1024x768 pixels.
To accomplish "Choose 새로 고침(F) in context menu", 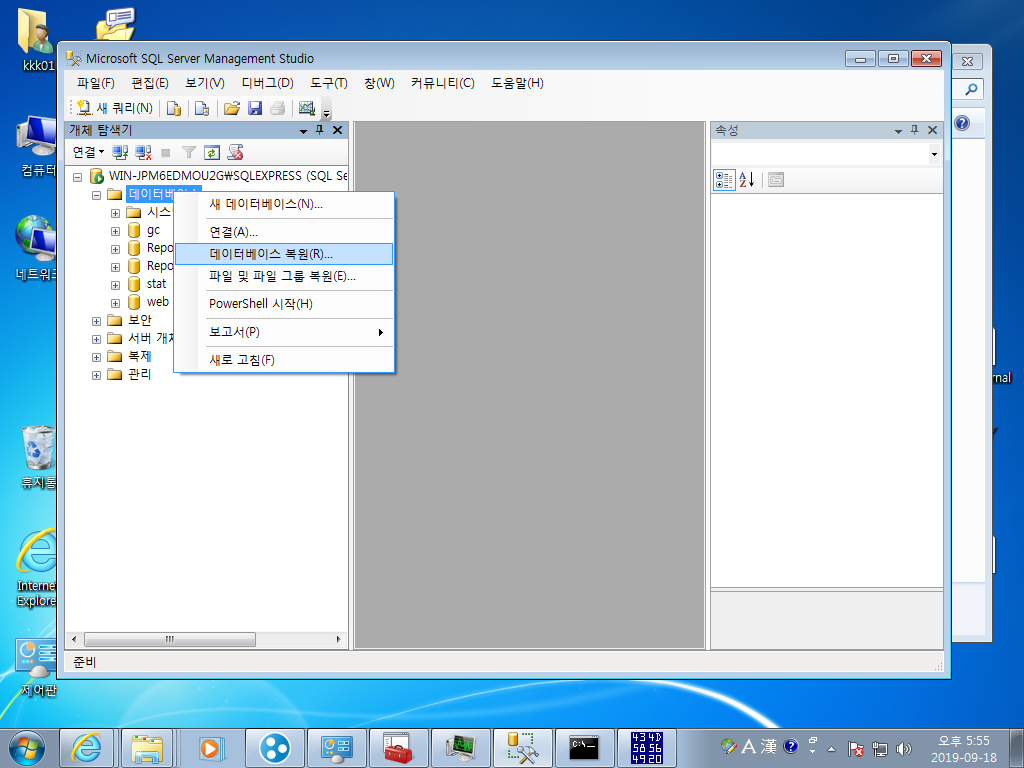I will click(284, 360).
